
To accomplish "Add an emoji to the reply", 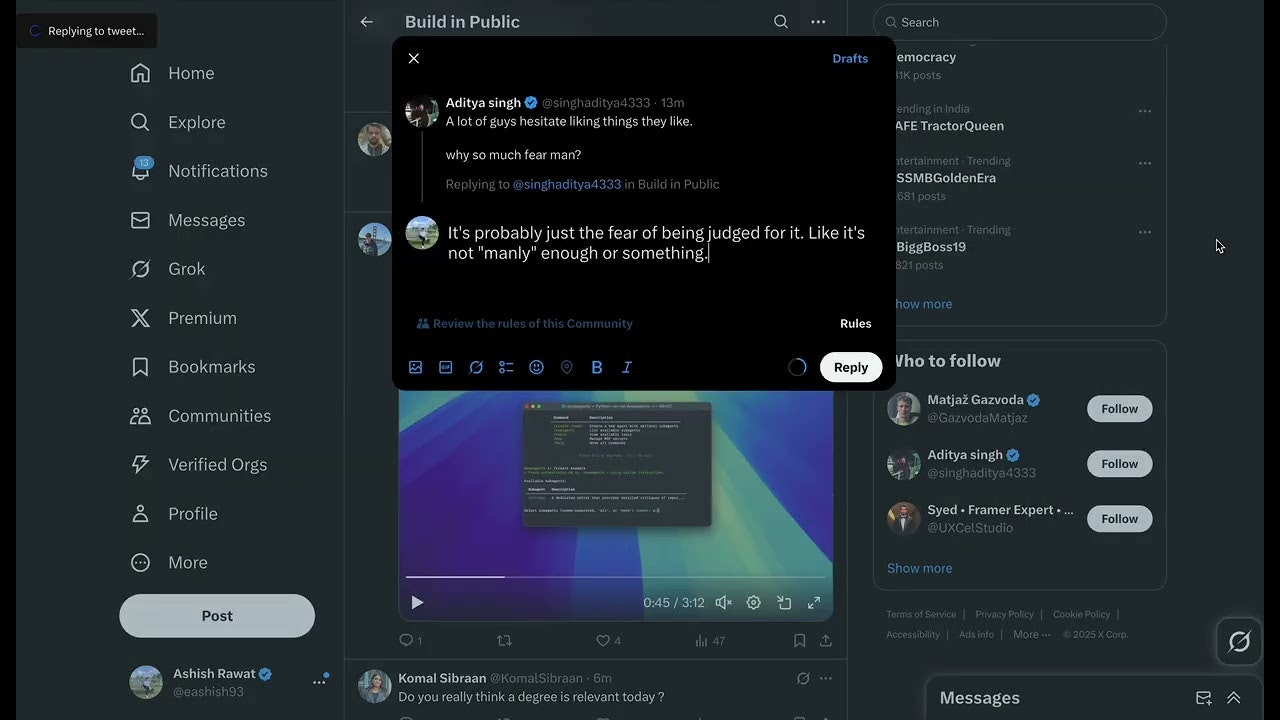I will 536,367.
